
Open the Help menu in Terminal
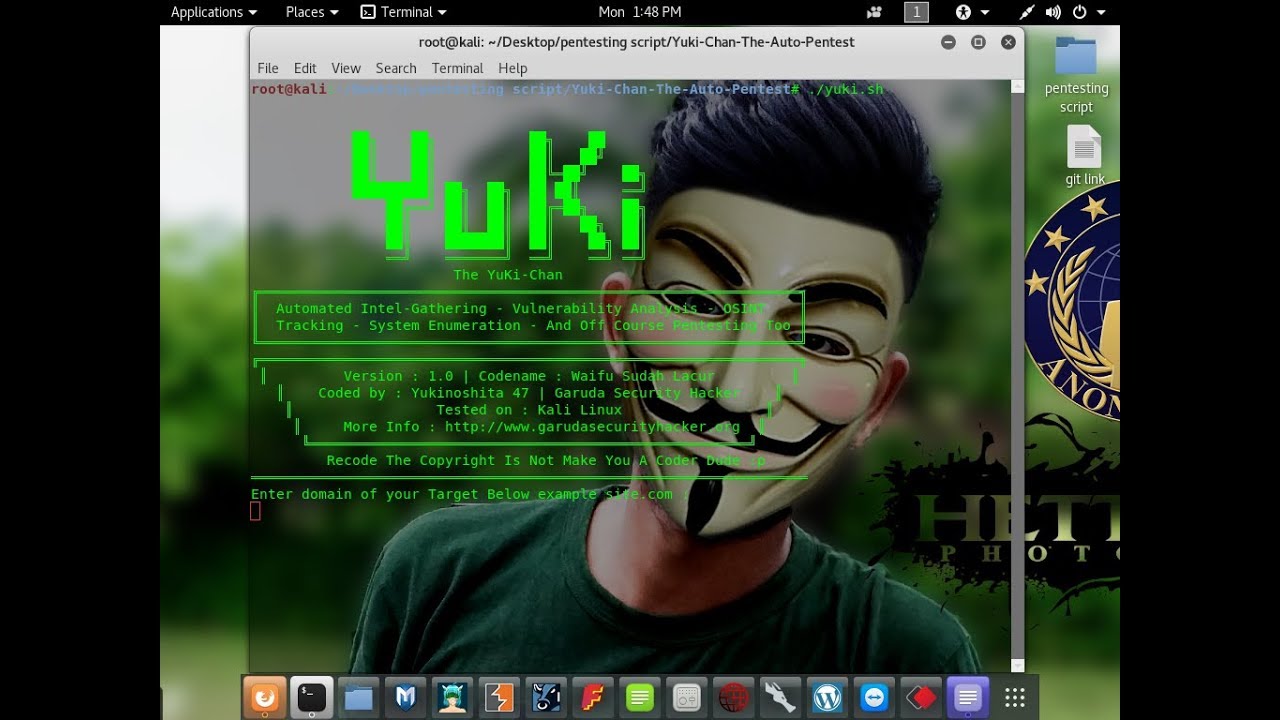[513, 68]
